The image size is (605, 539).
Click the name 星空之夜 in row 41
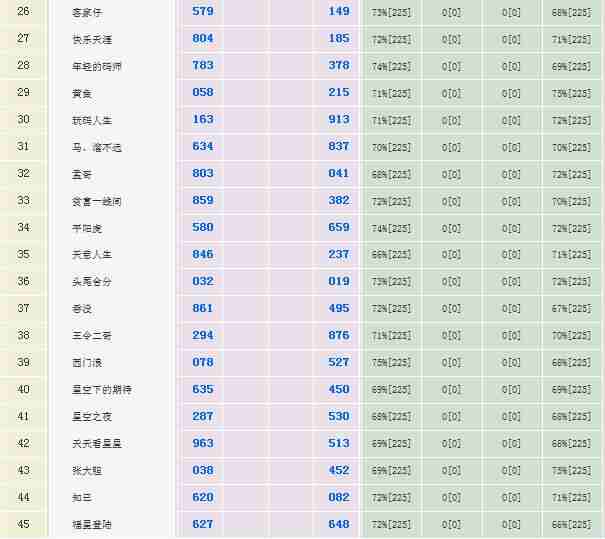tap(93, 417)
